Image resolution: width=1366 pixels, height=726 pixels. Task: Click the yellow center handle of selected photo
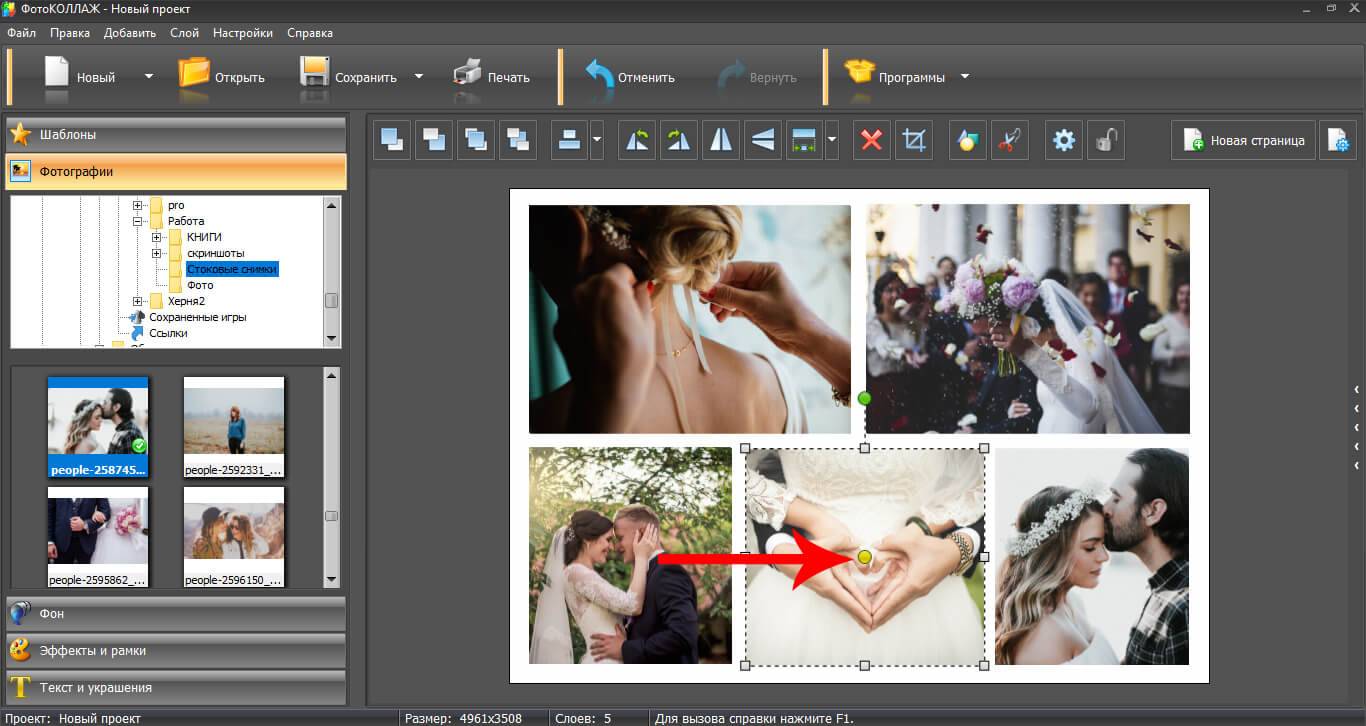click(865, 556)
